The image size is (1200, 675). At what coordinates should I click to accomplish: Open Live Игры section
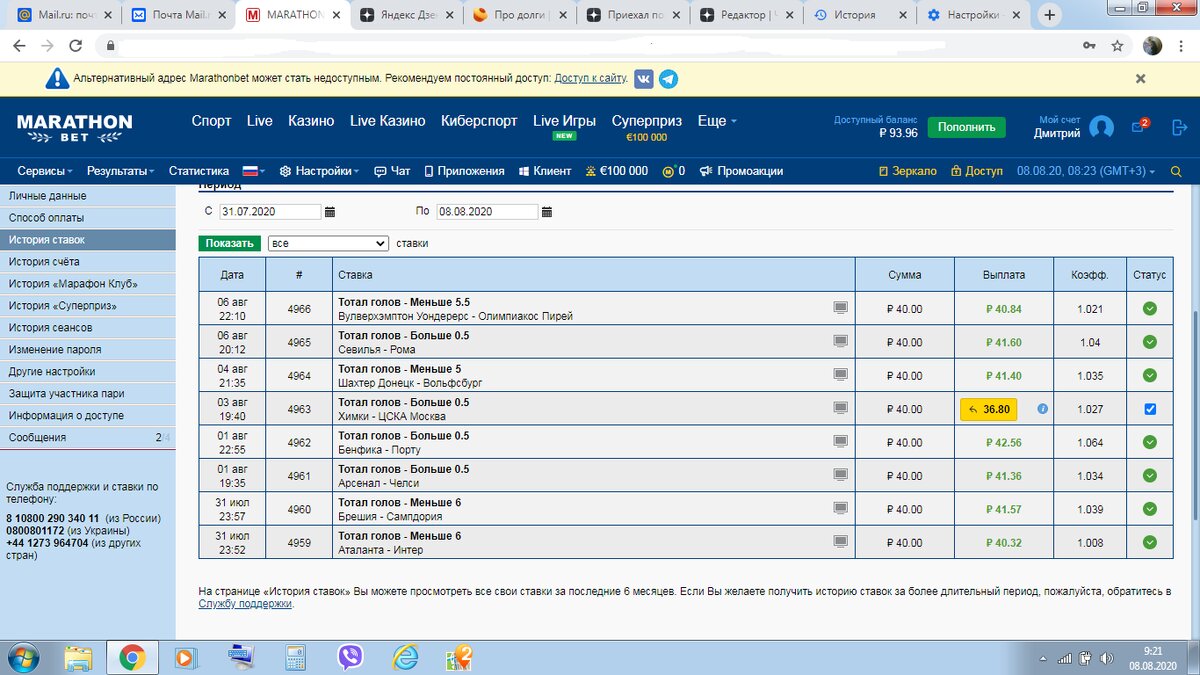(564, 126)
